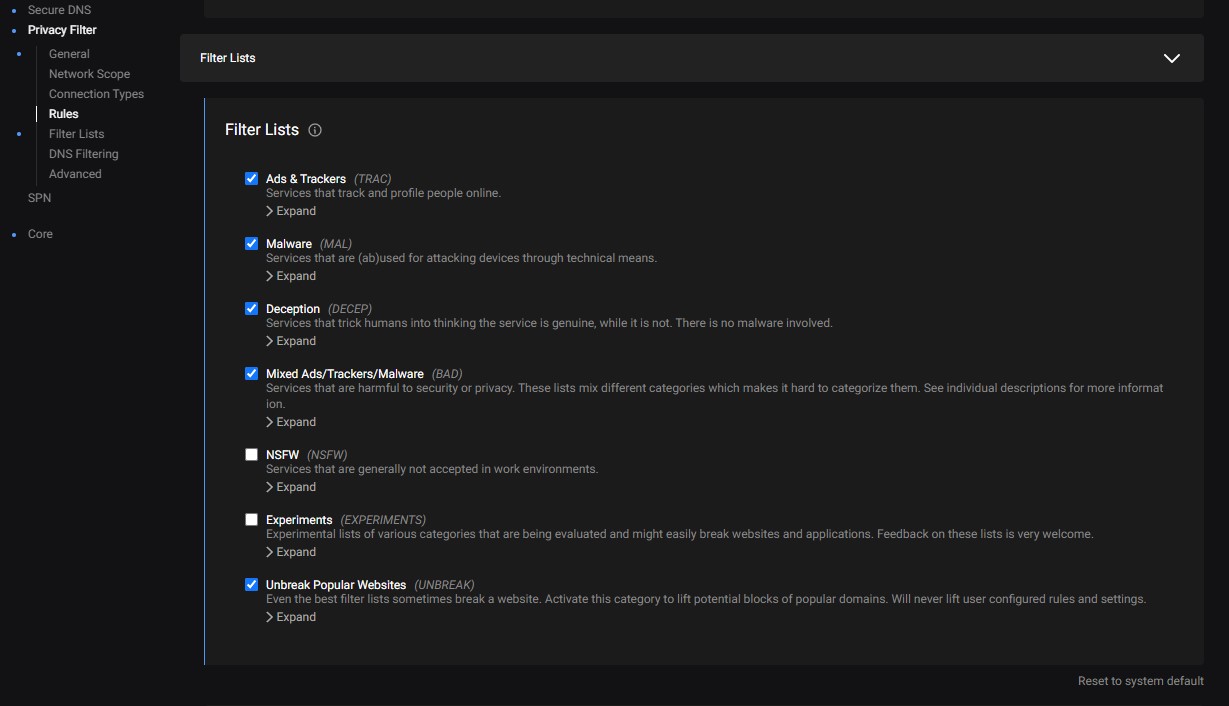The height and width of the screenshot is (706, 1229).
Task: Go to DNS Filtering in sidebar
Action: tap(83, 154)
